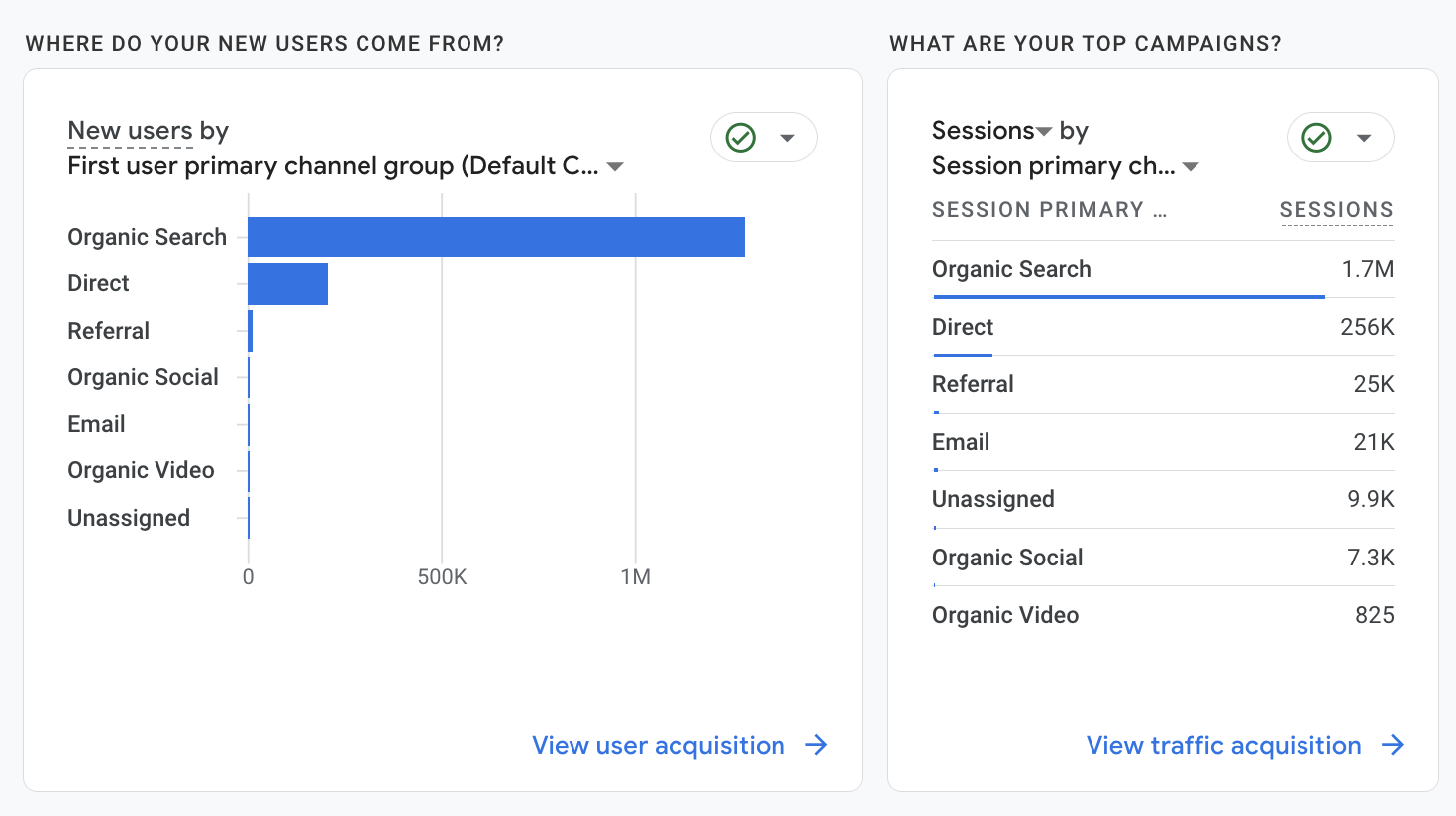Click the Organic Search row showing 1.7M sessions
This screenshot has height=816, width=1456.
click(1163, 268)
